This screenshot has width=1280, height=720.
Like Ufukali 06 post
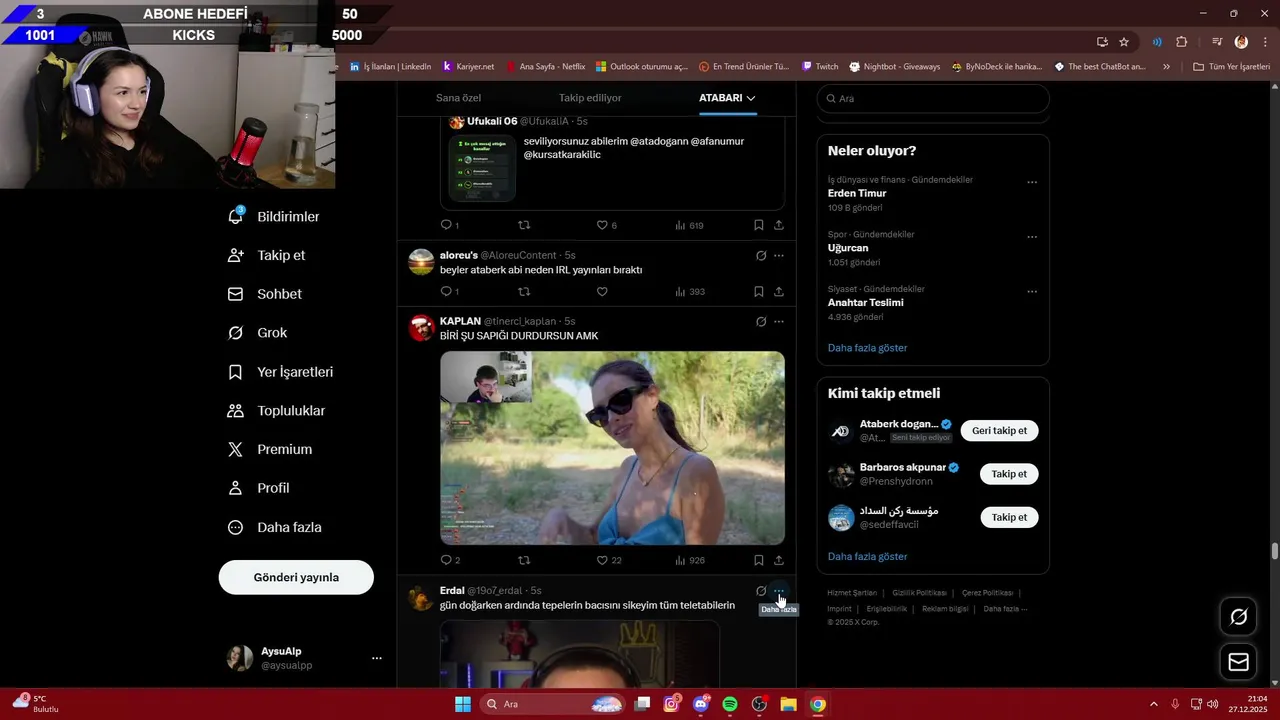[x=606, y=225]
